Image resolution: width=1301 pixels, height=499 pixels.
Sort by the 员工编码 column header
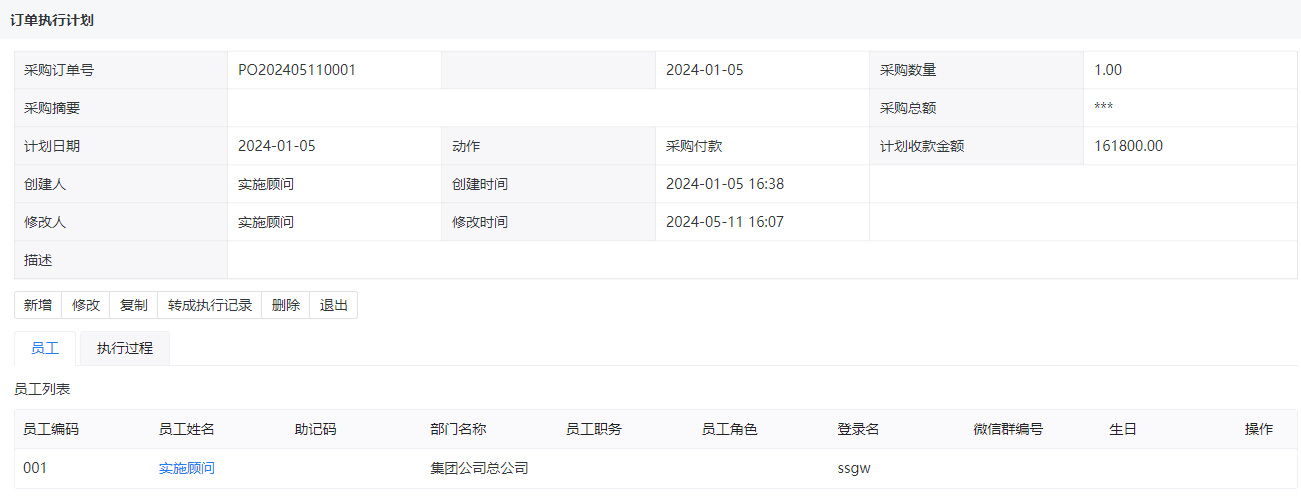click(x=51, y=429)
